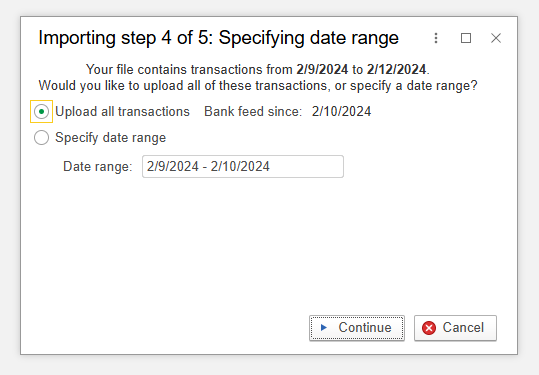Click the 'Bank feed since:' label
The height and width of the screenshot is (375, 539).
pos(253,112)
